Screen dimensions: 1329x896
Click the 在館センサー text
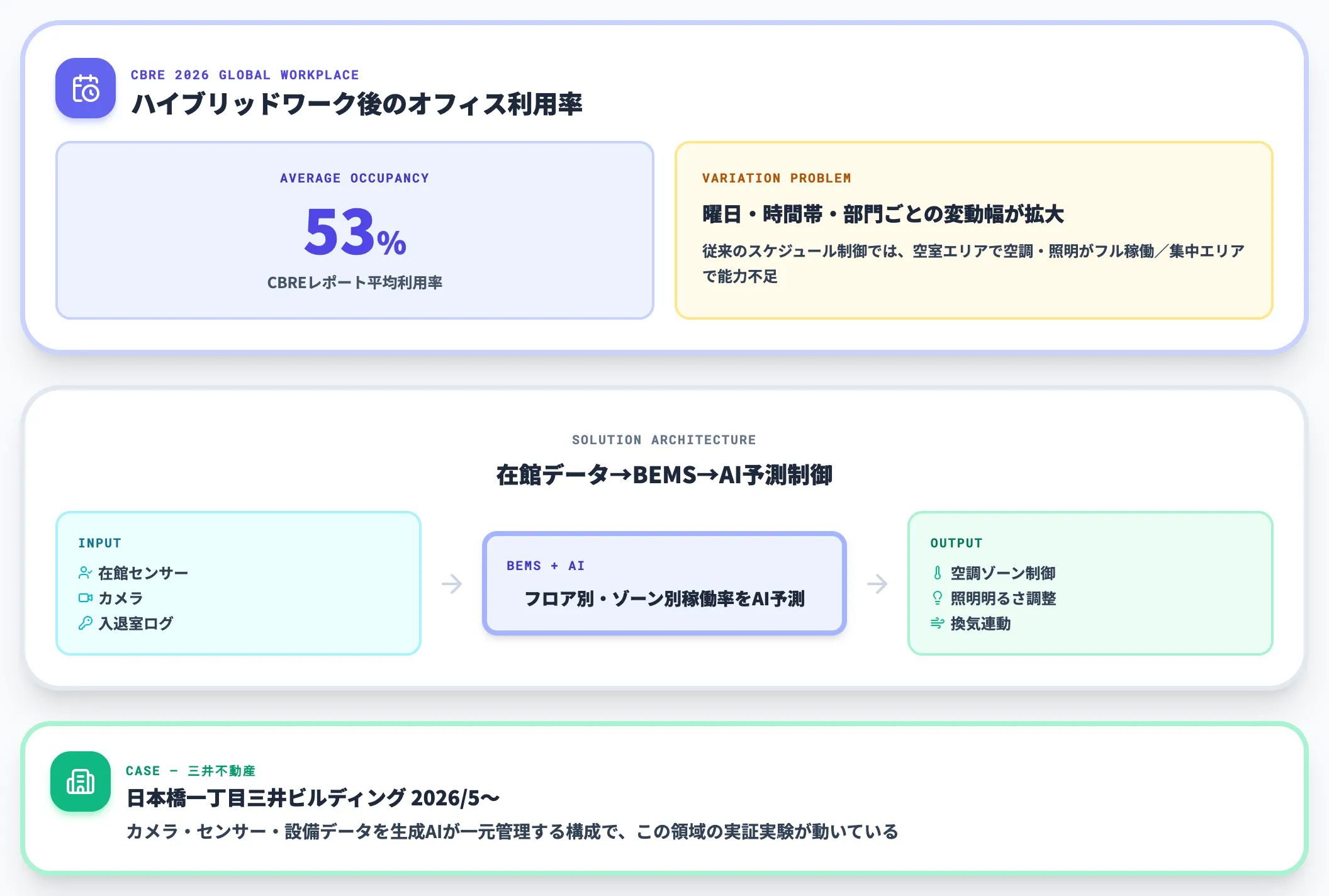(143, 573)
